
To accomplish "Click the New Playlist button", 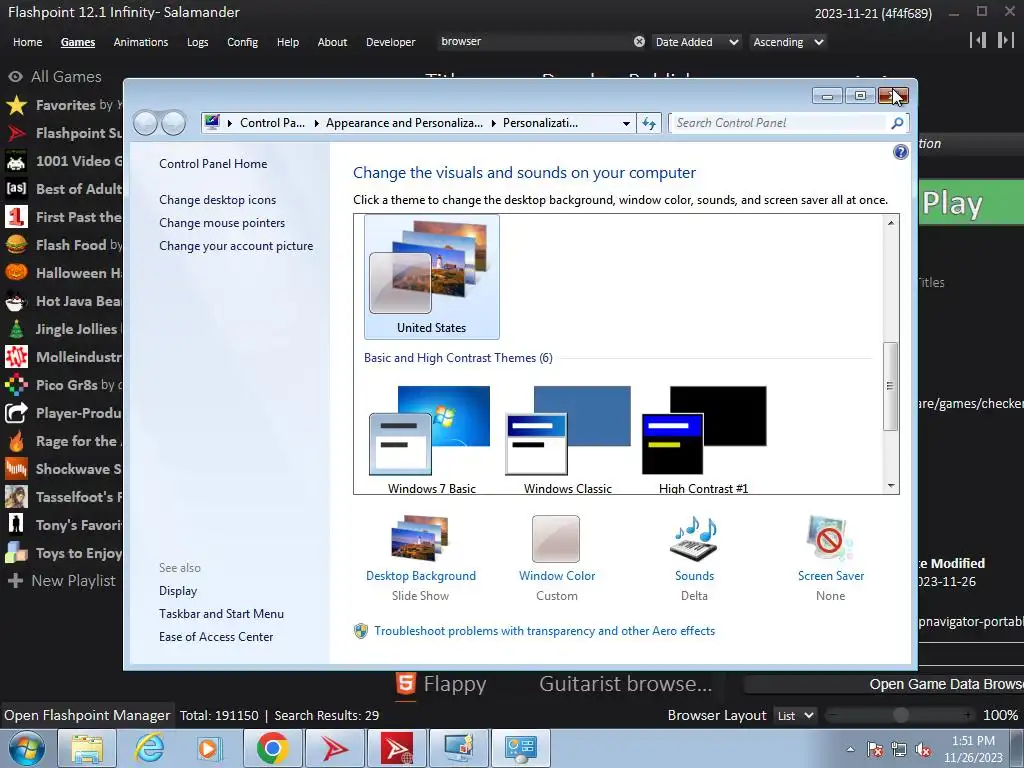I will click(x=61, y=581).
